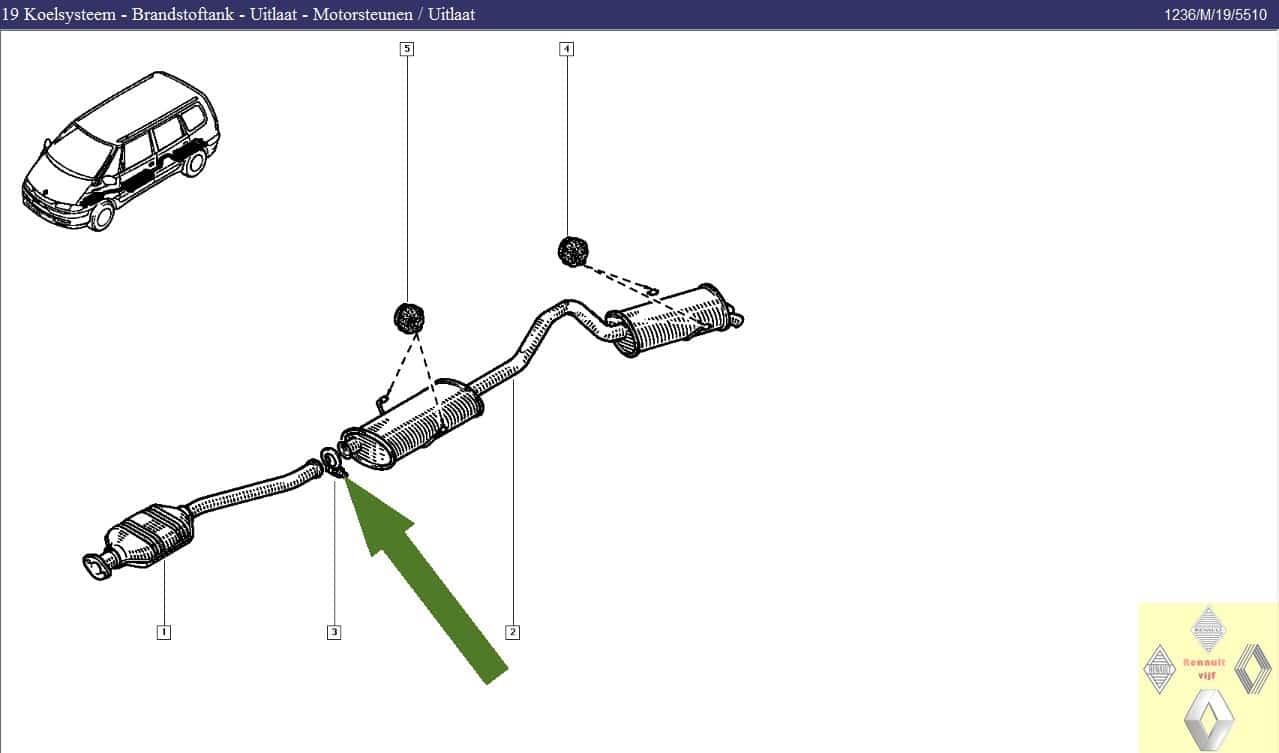Click the left striped Renault diamond logo
The image size is (1279, 753).
tap(1159, 668)
